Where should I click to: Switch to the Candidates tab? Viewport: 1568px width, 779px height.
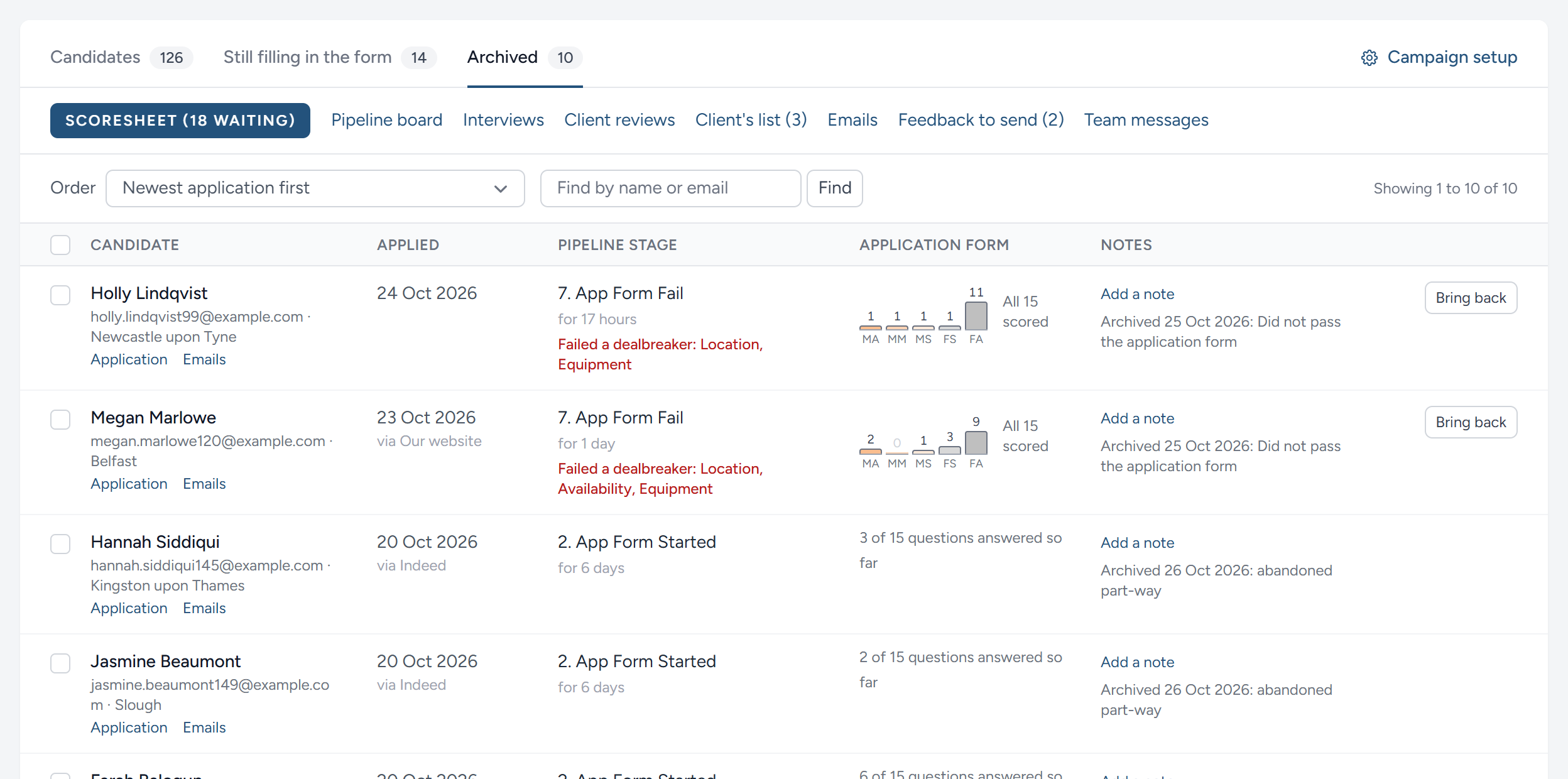(121, 57)
